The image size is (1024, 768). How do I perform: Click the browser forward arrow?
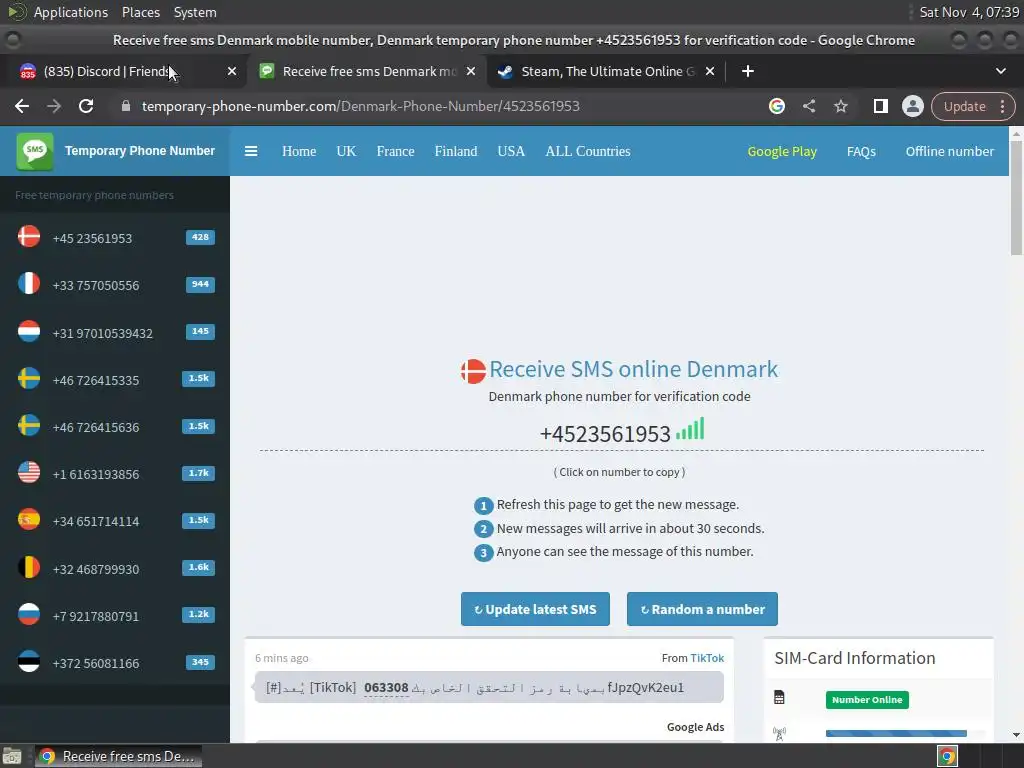54,106
